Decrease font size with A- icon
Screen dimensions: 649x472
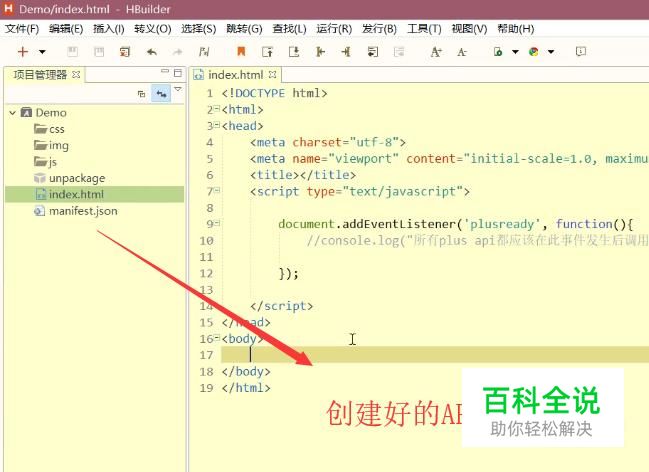[462, 52]
